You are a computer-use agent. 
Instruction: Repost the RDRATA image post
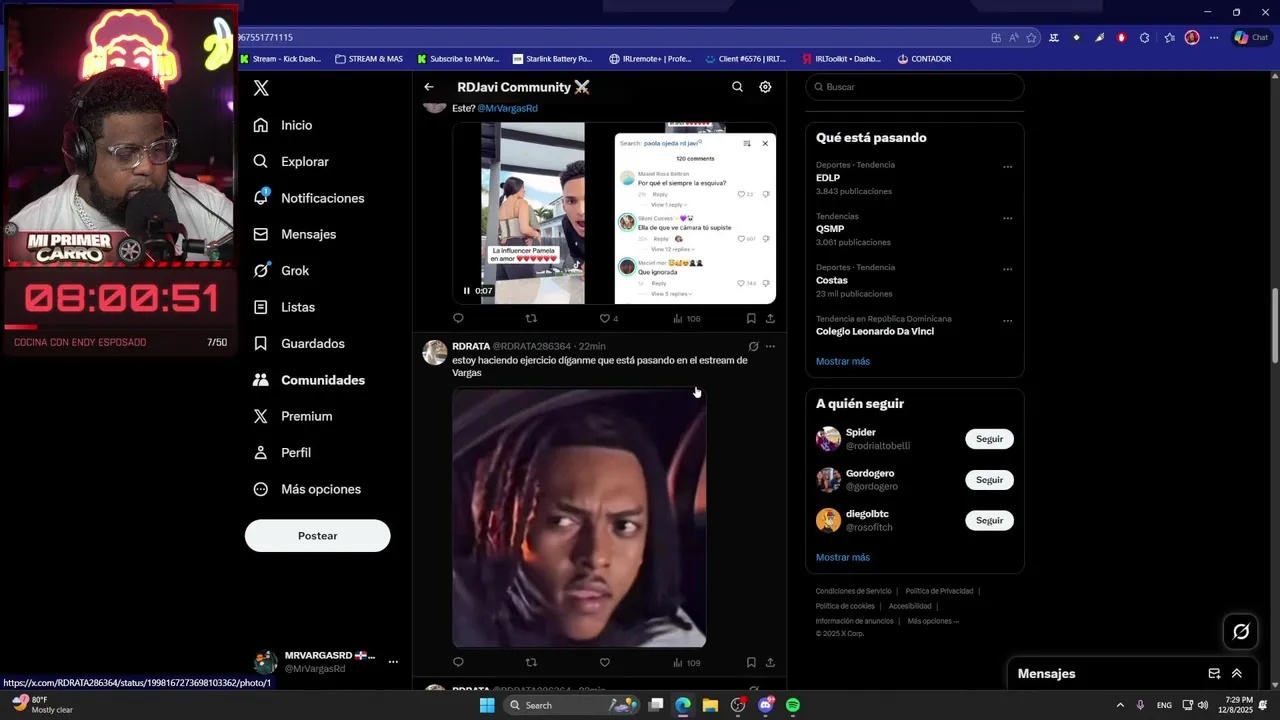[531, 662]
